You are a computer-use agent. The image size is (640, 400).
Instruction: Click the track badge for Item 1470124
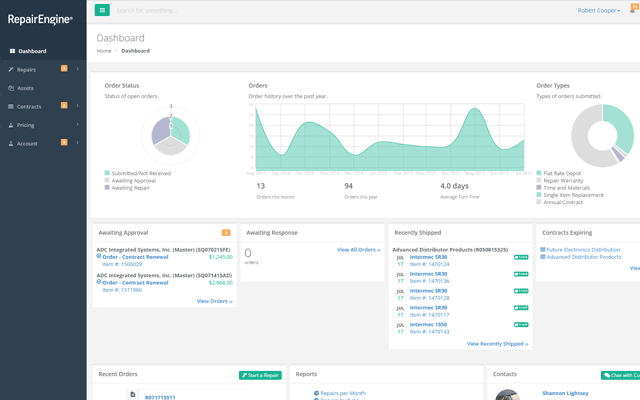coord(521,257)
